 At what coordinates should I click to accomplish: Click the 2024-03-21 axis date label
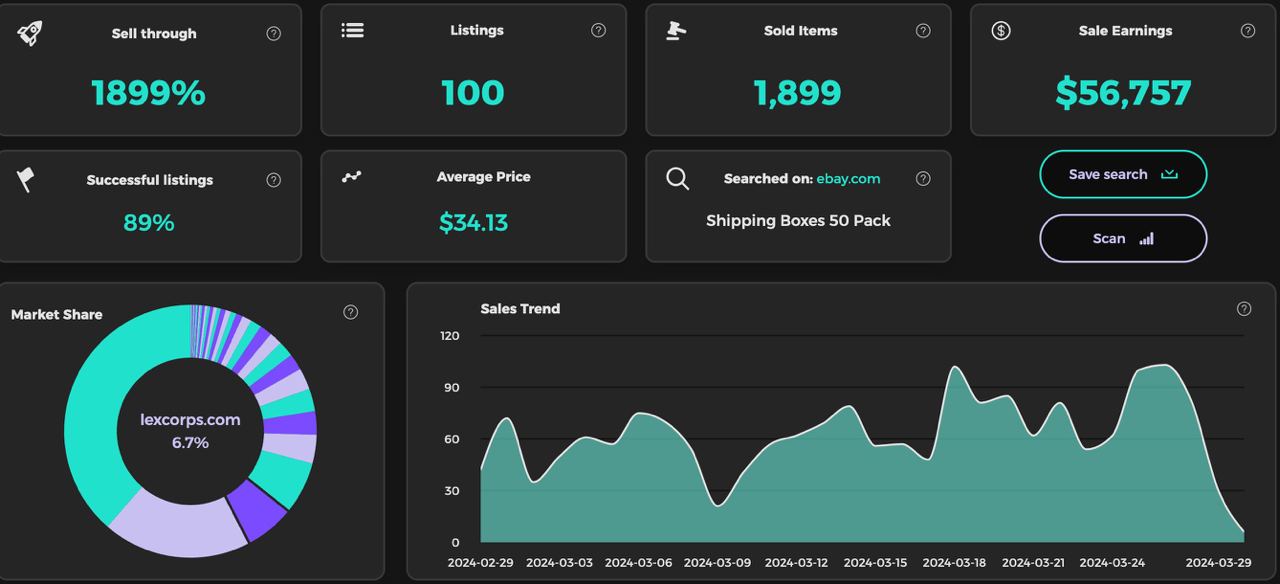1035,563
